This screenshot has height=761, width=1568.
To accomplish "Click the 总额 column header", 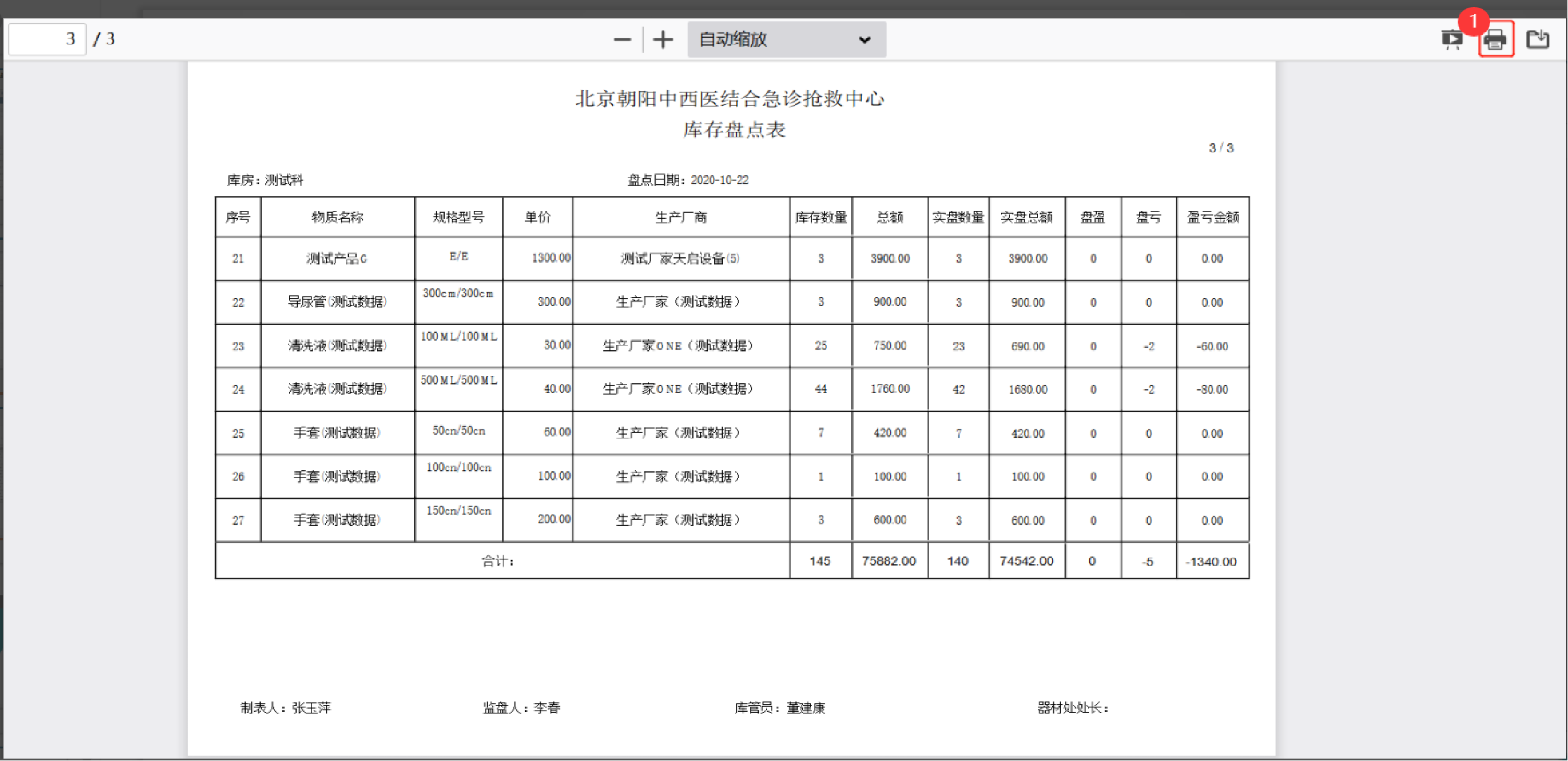I will click(890, 217).
